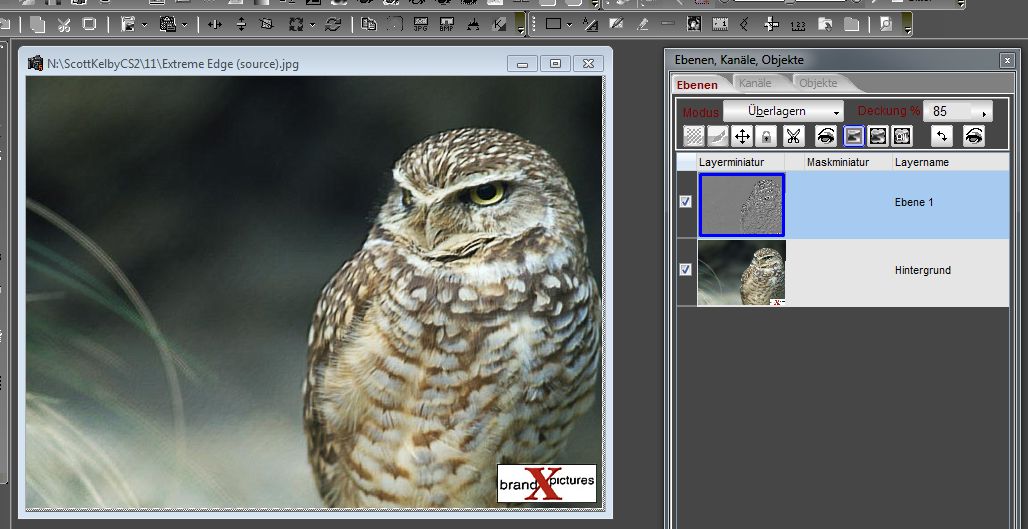
Task: Click the layer lock padlock icon
Action: pos(766,136)
